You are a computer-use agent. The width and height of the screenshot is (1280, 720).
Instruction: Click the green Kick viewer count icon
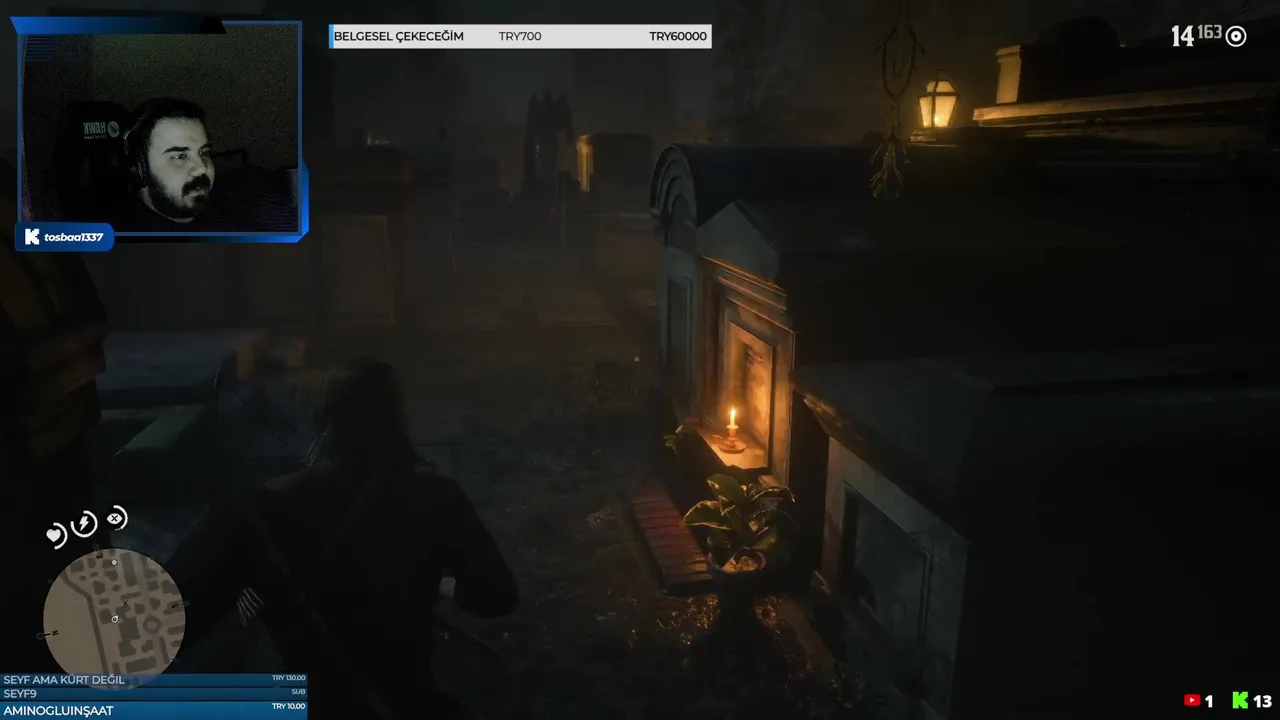pyautogui.click(x=1240, y=701)
